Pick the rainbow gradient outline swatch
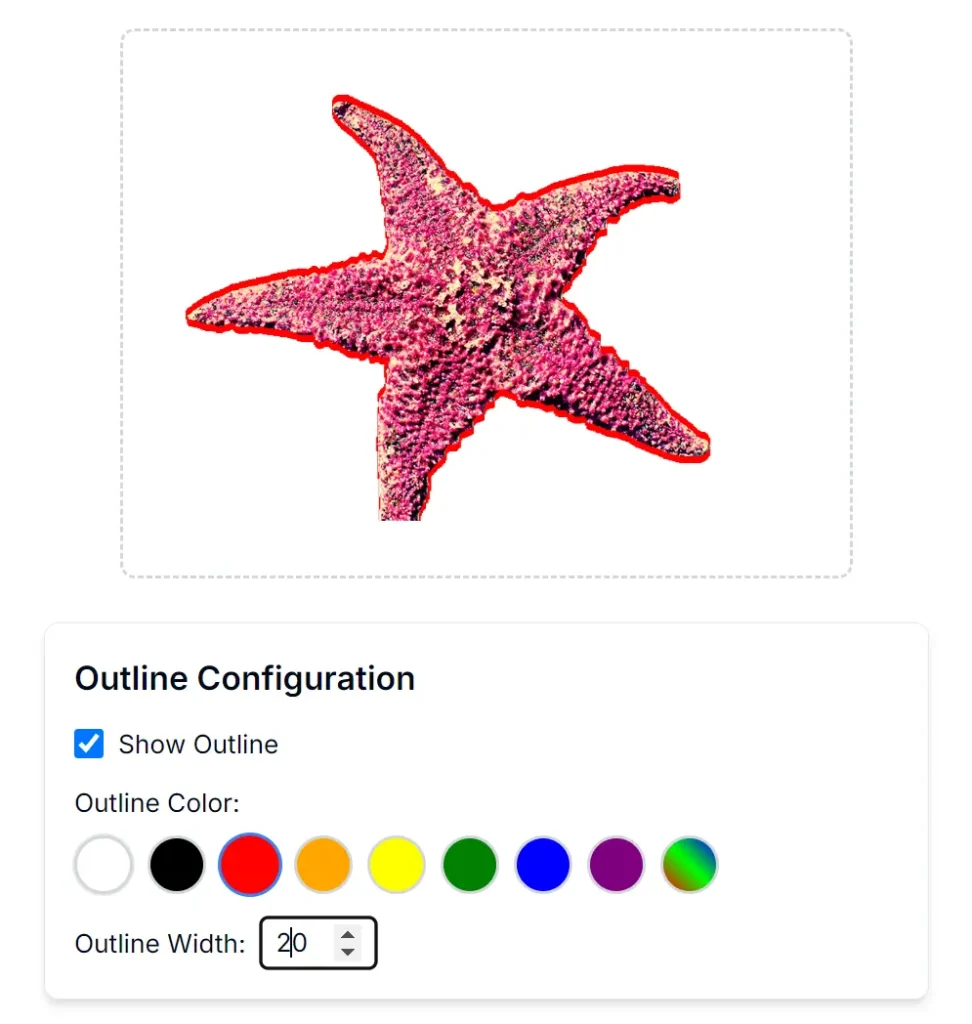This screenshot has width=972, height=1024. click(688, 864)
